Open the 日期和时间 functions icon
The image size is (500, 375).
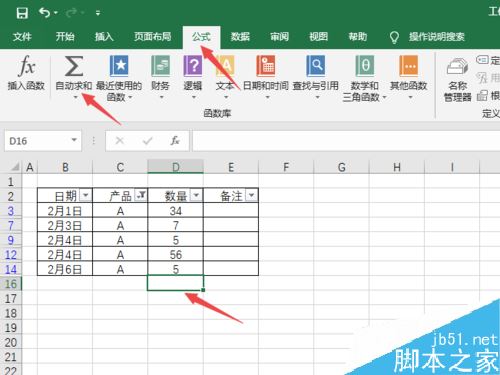(266, 66)
